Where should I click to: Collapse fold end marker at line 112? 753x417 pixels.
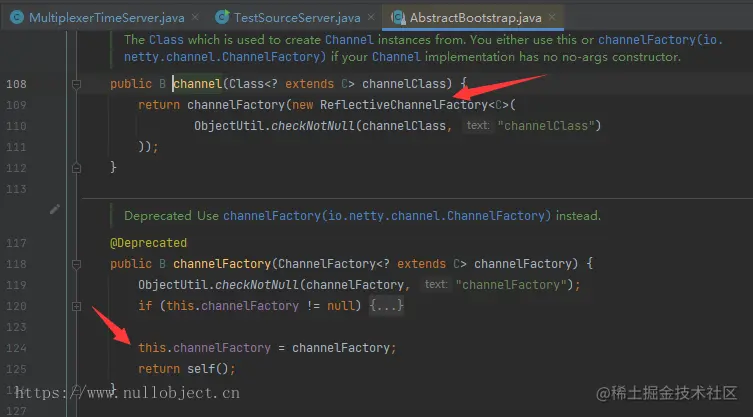[x=76, y=168]
